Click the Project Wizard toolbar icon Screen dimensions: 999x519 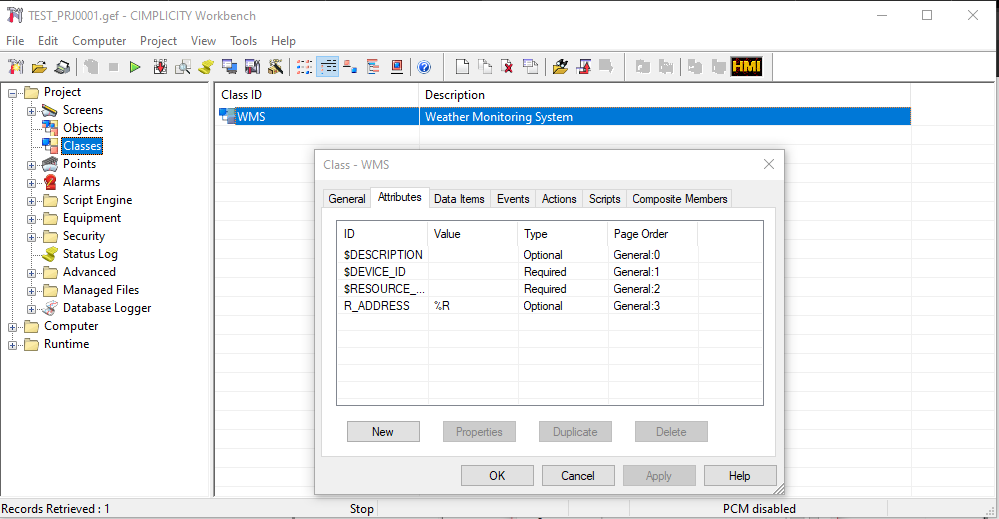[x=275, y=67]
